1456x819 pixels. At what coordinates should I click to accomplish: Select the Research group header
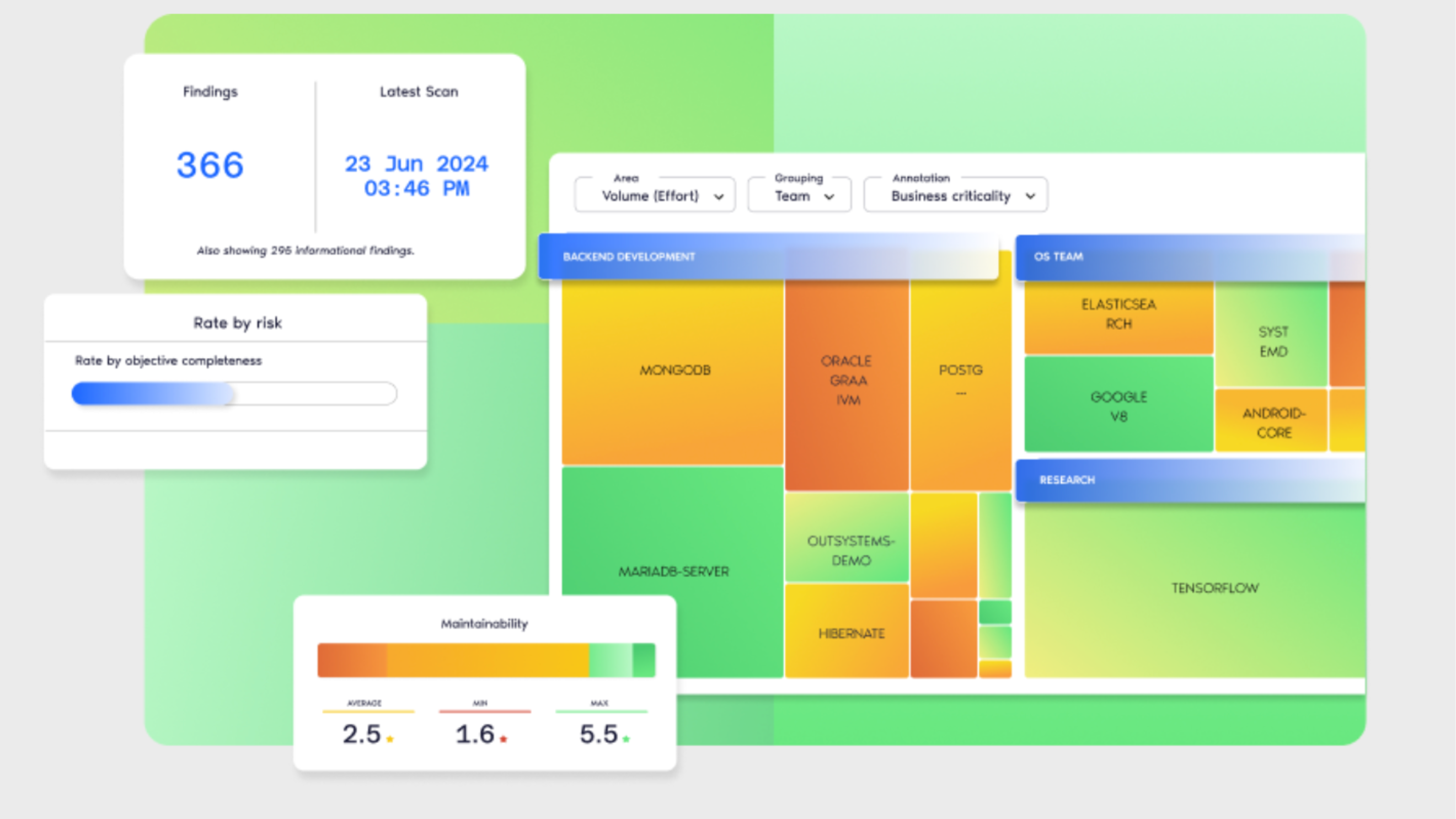tap(1190, 480)
